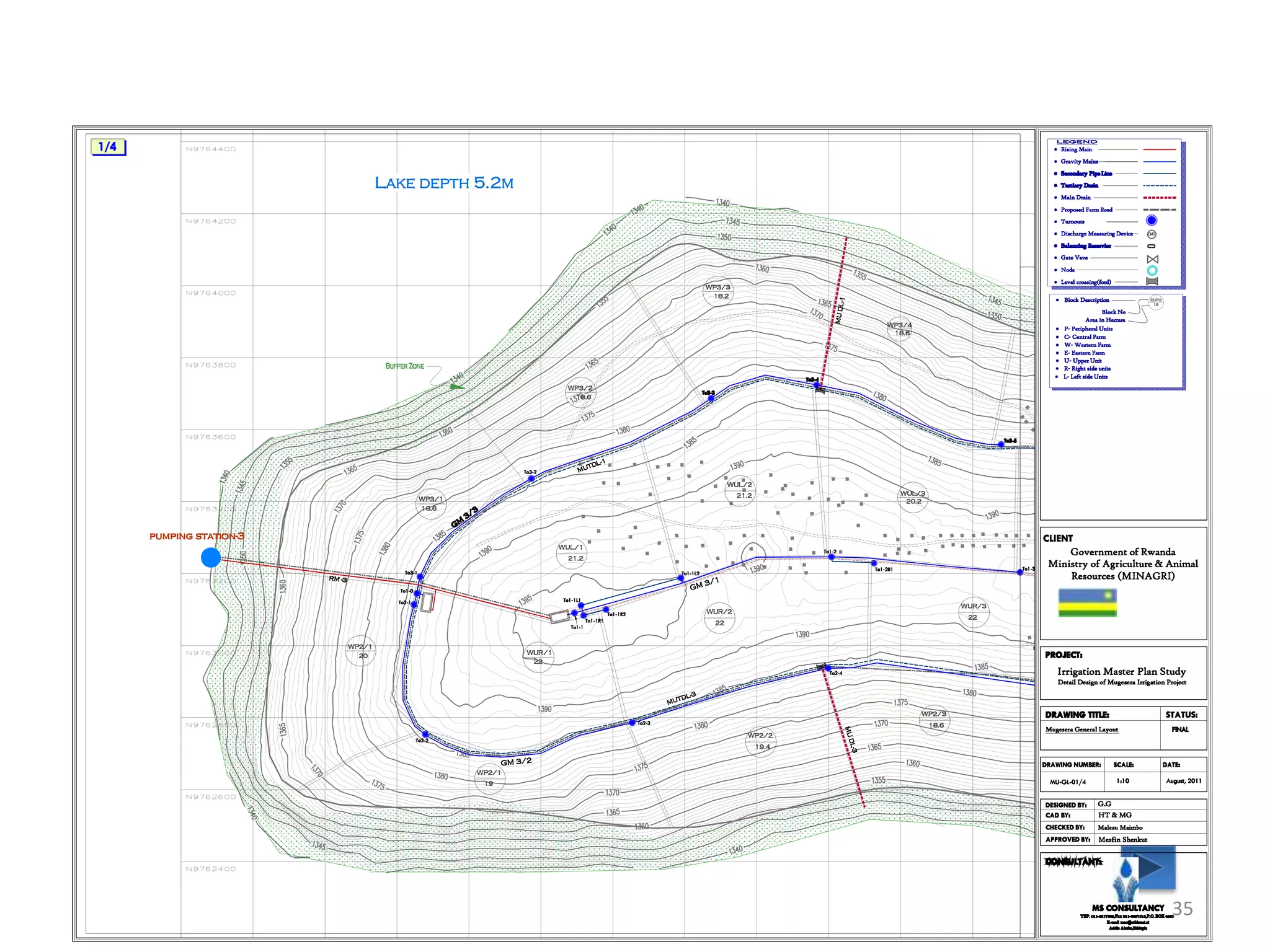Image resolution: width=1270 pixels, height=952 pixels.
Task: Click the red Rising Main legend line
Action: (1159, 149)
